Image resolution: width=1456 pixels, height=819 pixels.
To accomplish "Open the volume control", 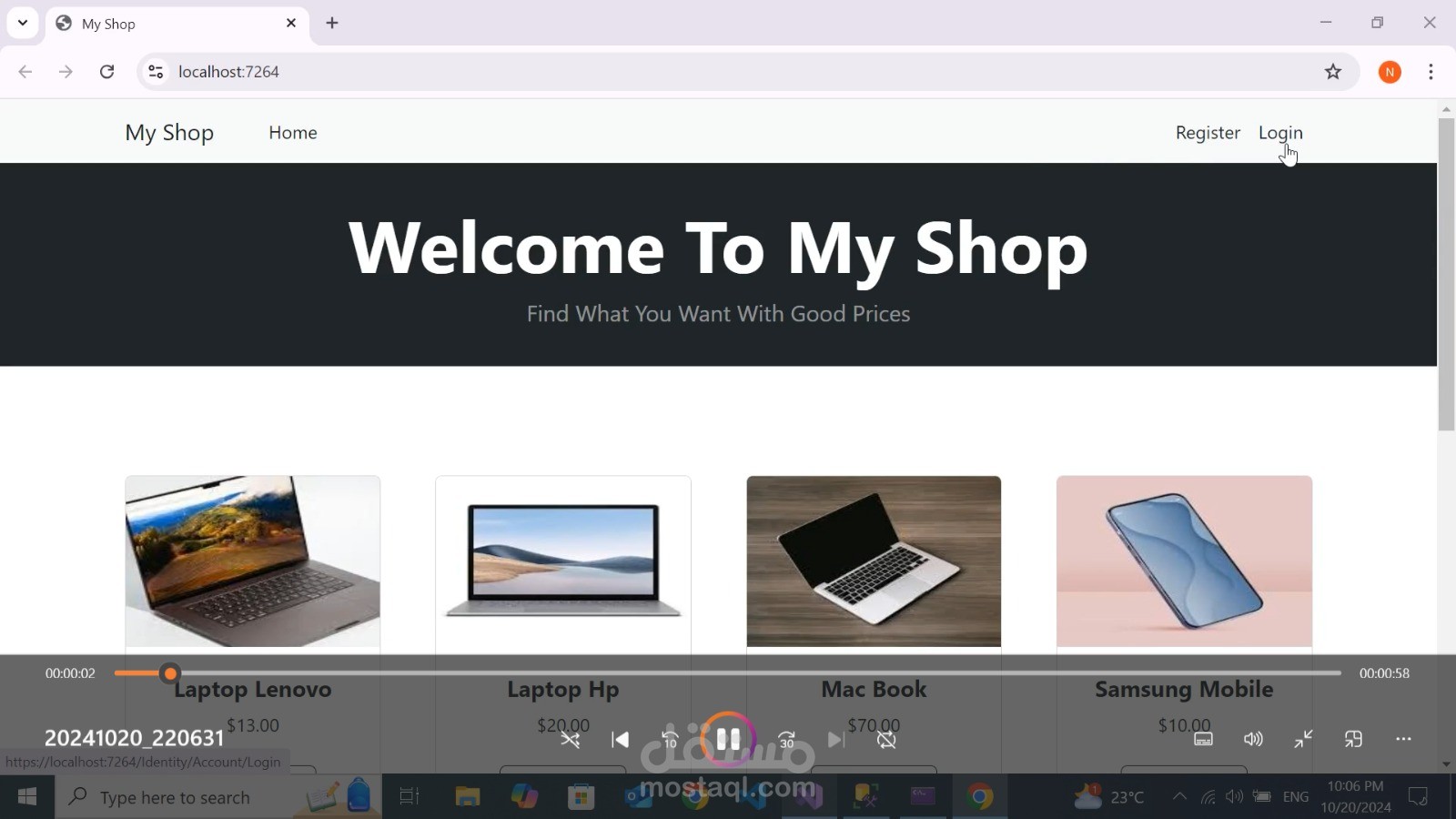I will (x=1253, y=739).
